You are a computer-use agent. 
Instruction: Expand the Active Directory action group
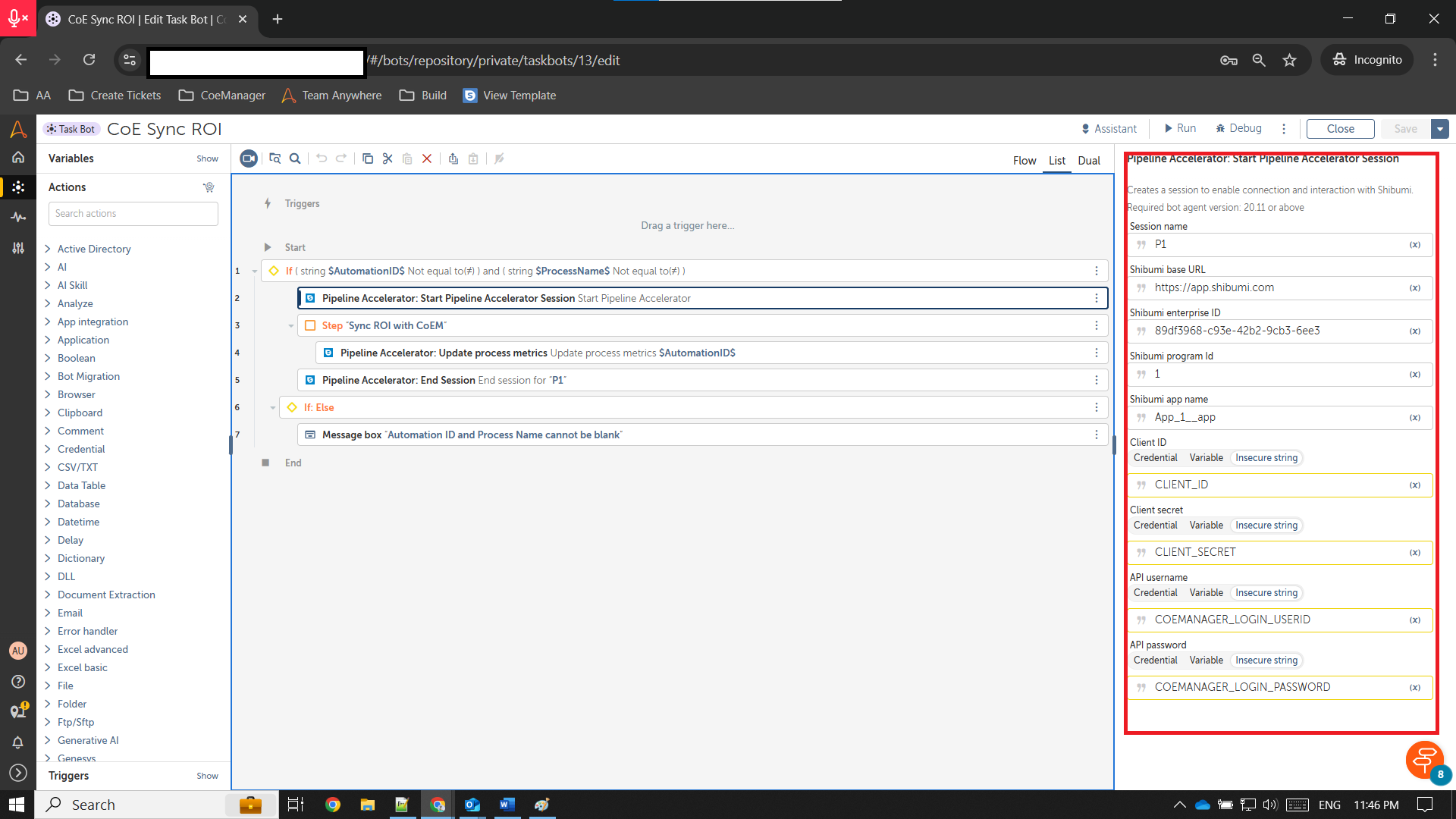click(x=48, y=249)
